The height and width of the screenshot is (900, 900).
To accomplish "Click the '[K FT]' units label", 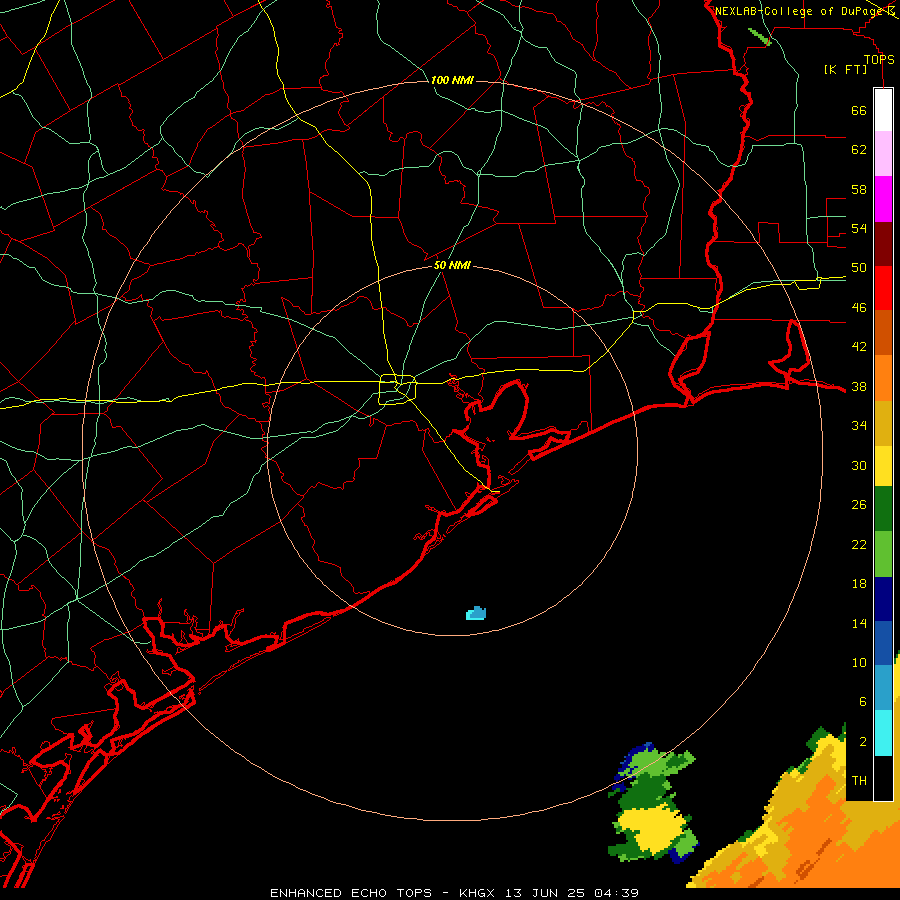I will 845,69.
